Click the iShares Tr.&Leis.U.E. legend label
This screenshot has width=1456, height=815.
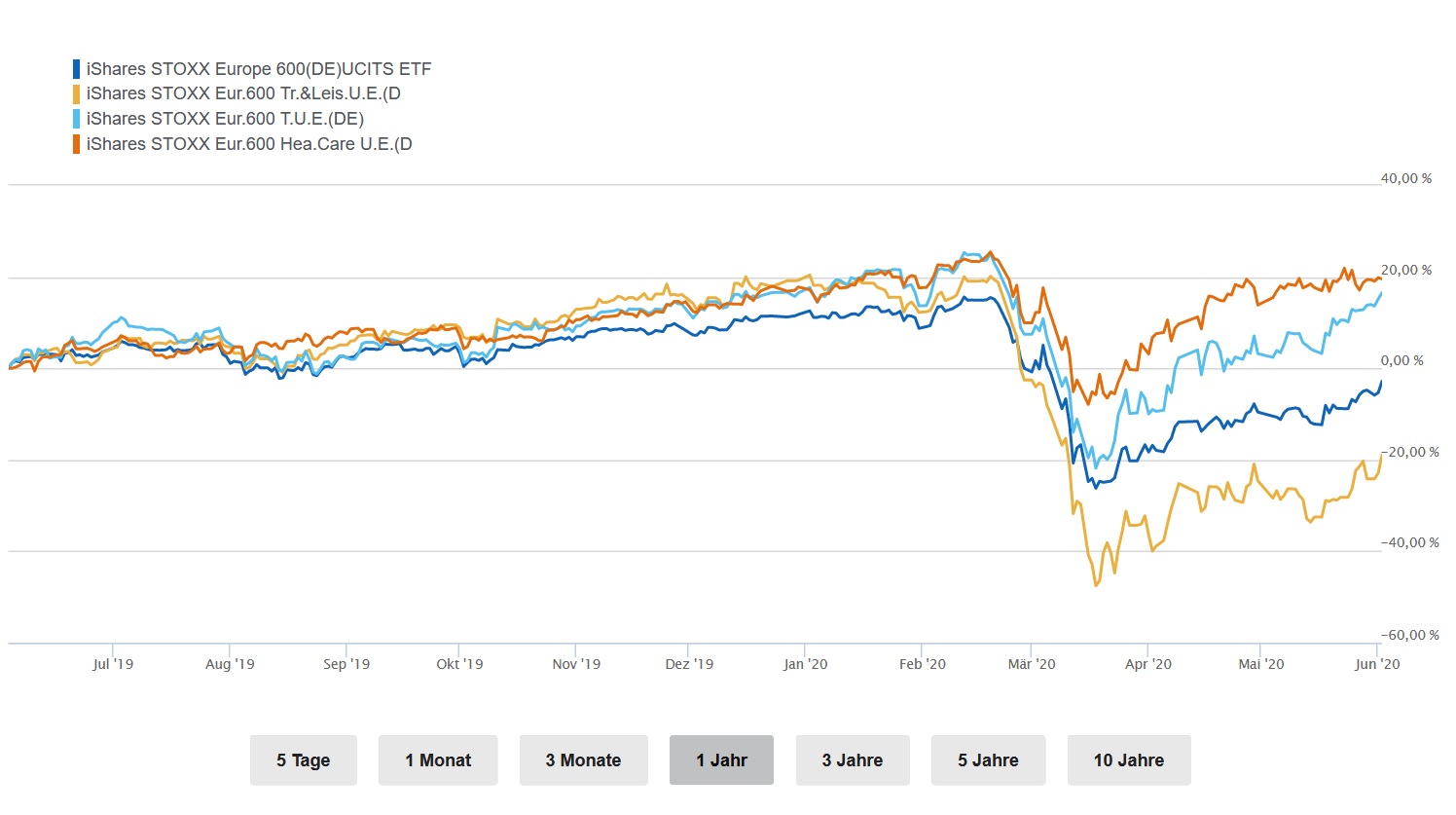(243, 94)
